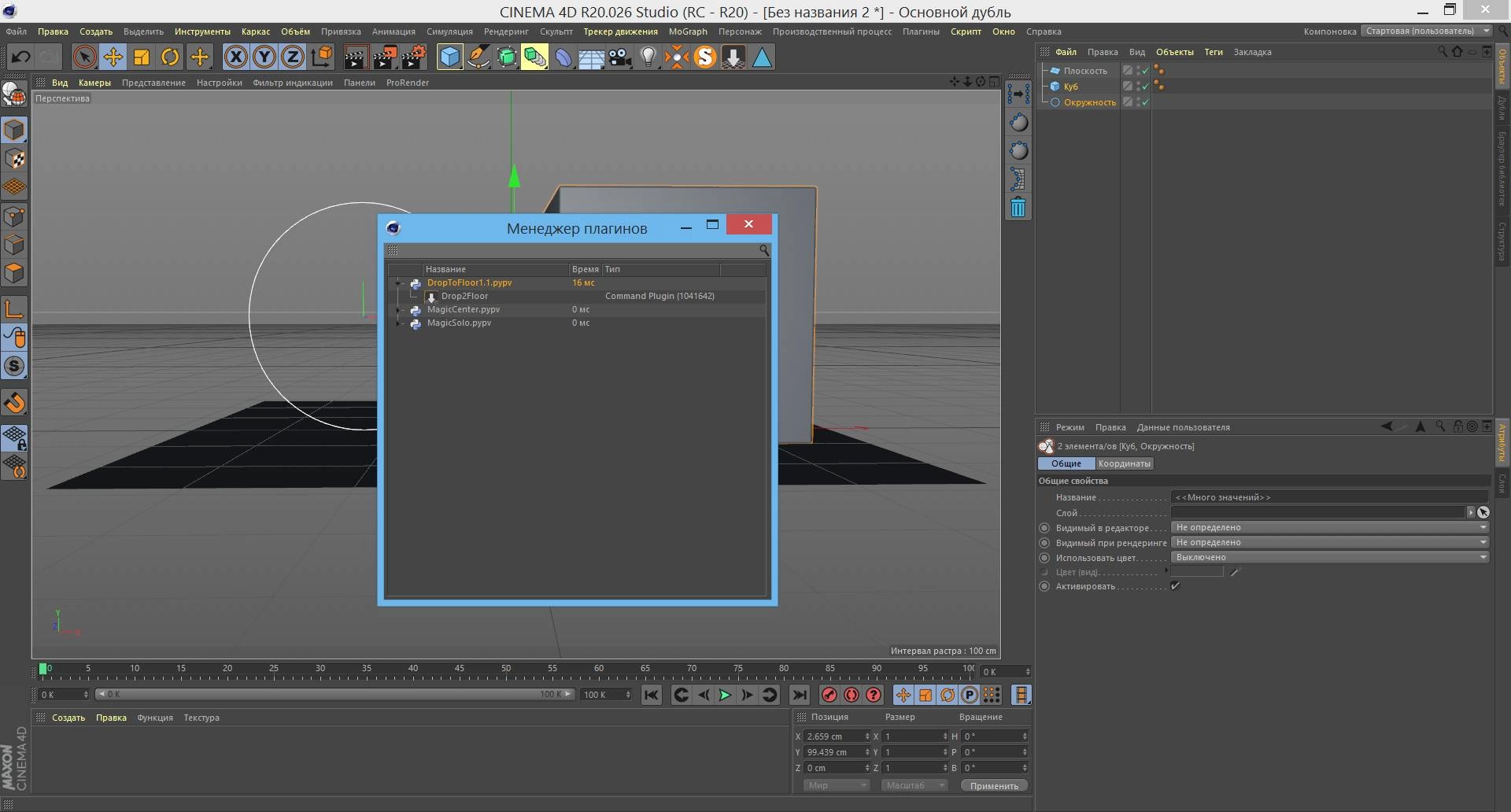Toggle Окружность enabled green checkmark
Viewport: 1511px width, 812px height.
(x=1145, y=102)
